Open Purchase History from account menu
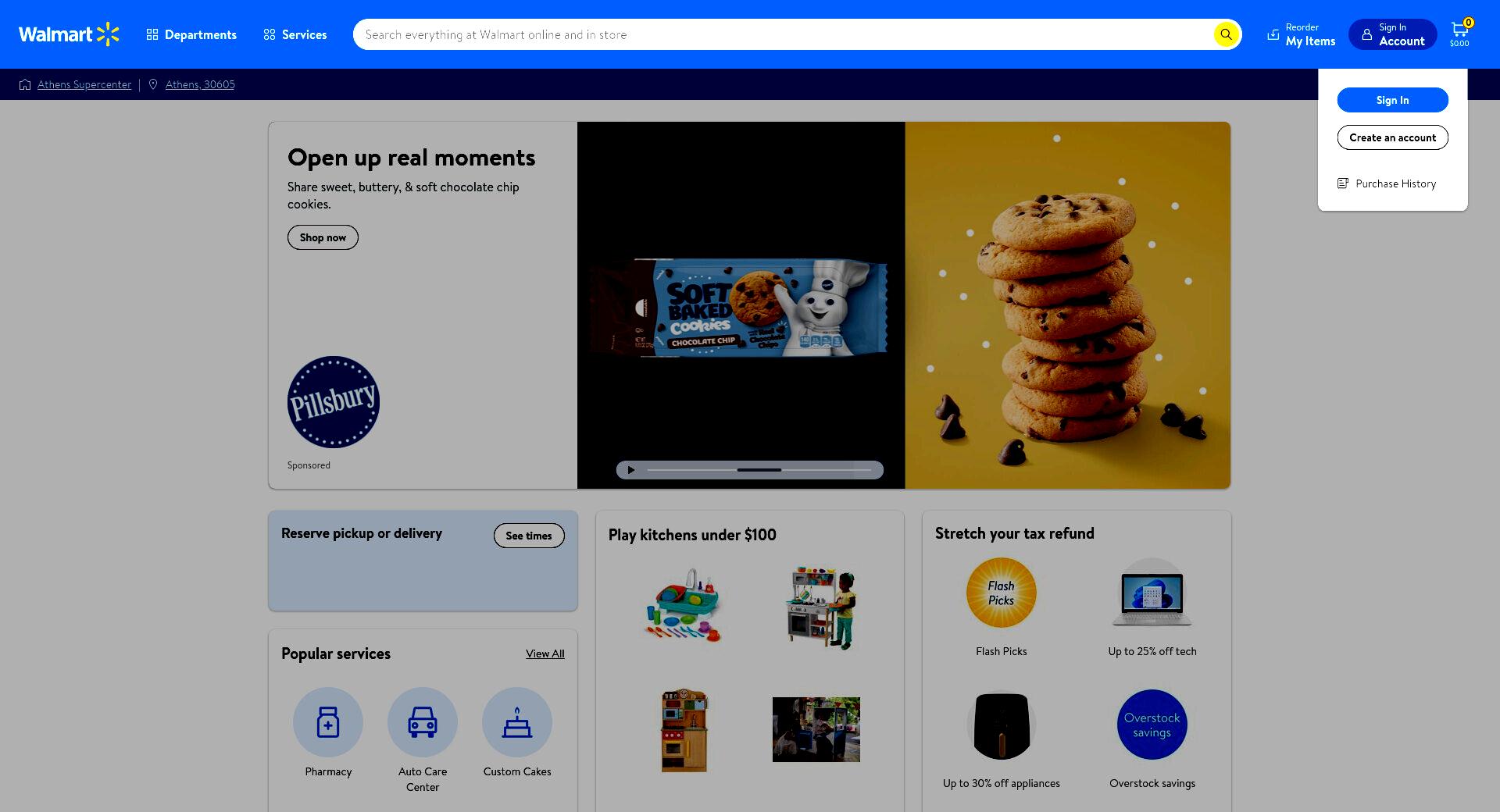Viewport: 1500px width, 812px height. (1387, 183)
